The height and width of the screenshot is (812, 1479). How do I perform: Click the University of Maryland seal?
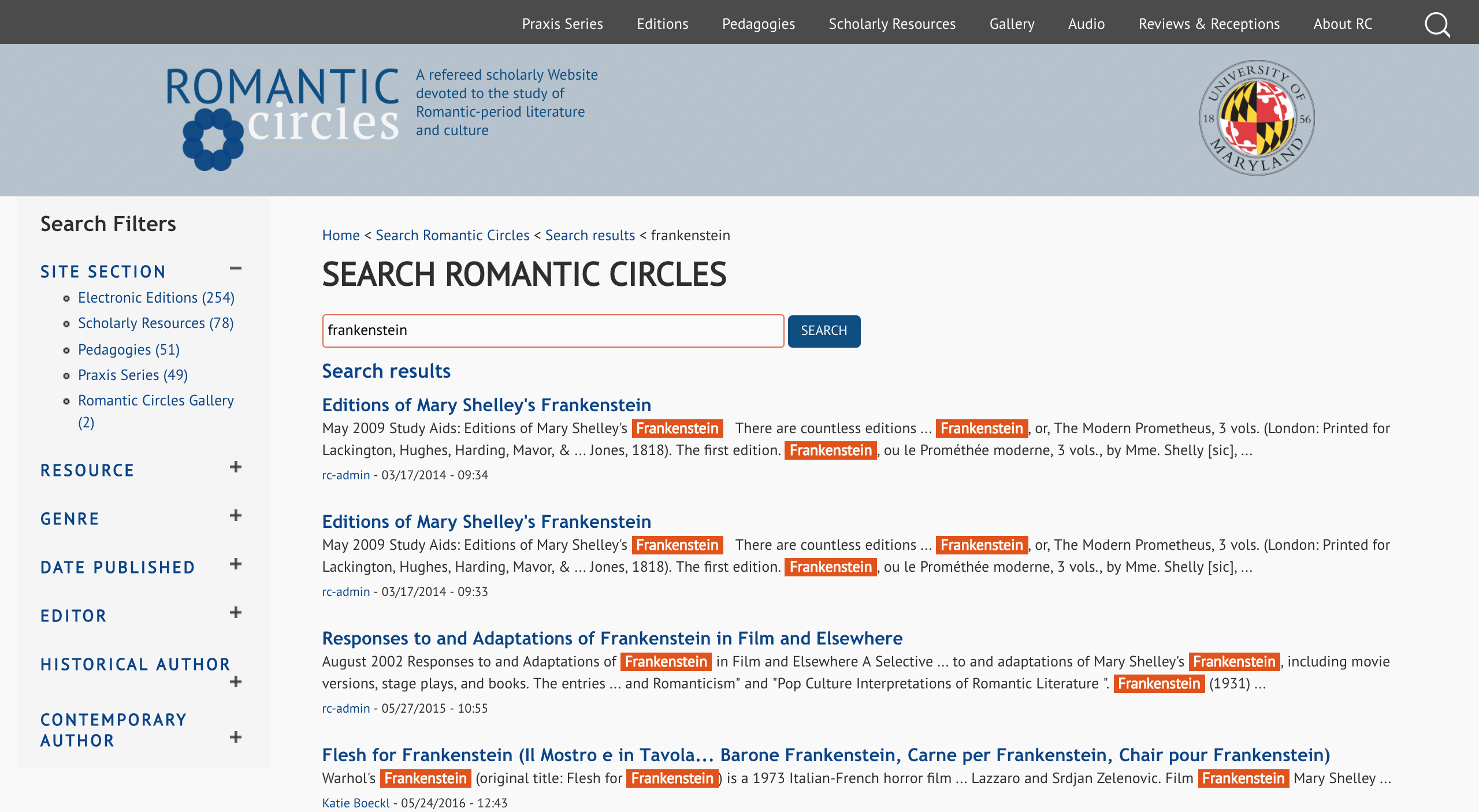point(1257,118)
